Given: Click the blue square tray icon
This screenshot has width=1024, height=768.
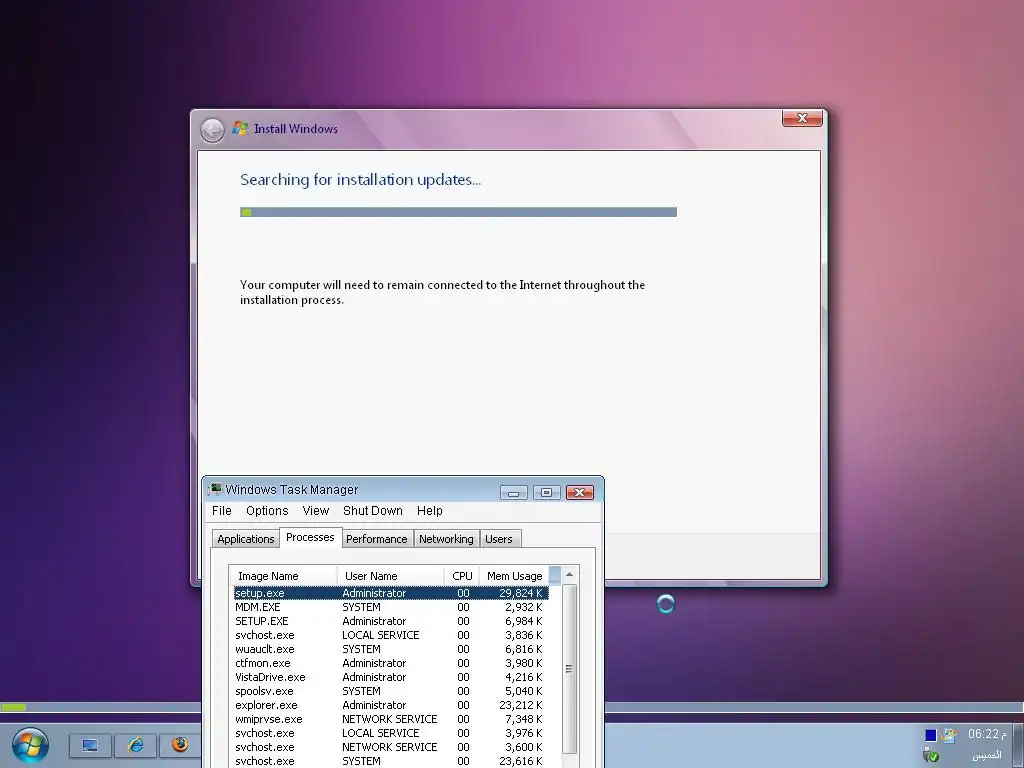Looking at the screenshot, I should 931,735.
